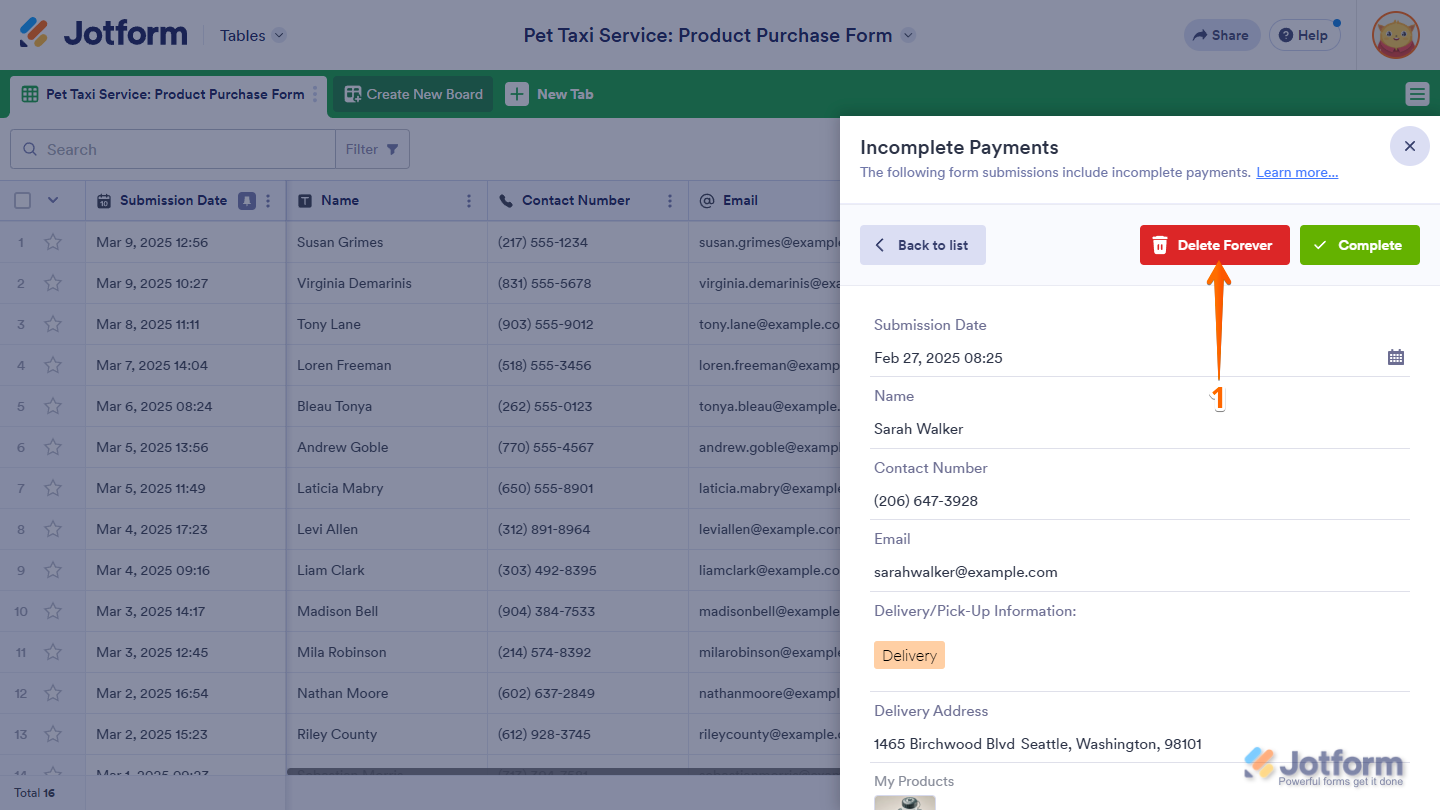
Task: Add a New Tab
Action: click(550, 94)
